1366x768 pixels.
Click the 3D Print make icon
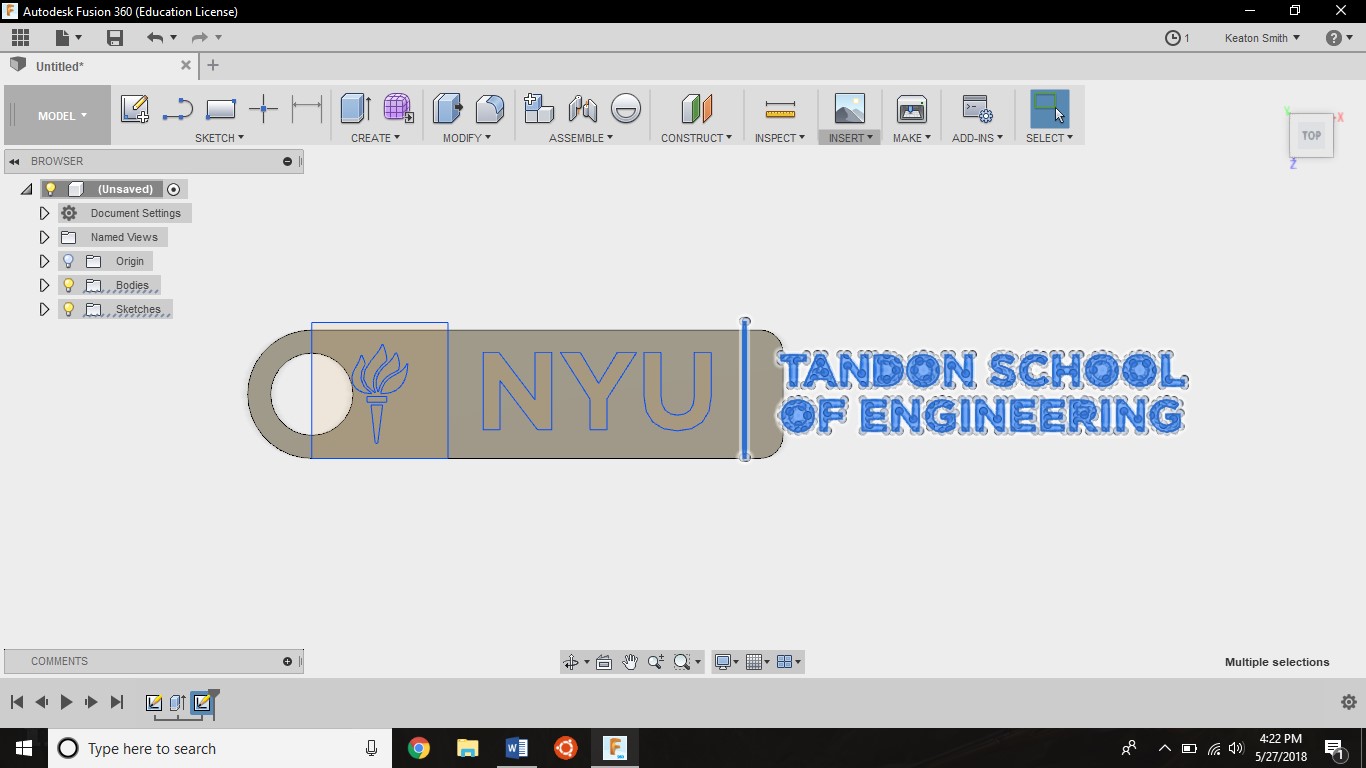pos(912,109)
